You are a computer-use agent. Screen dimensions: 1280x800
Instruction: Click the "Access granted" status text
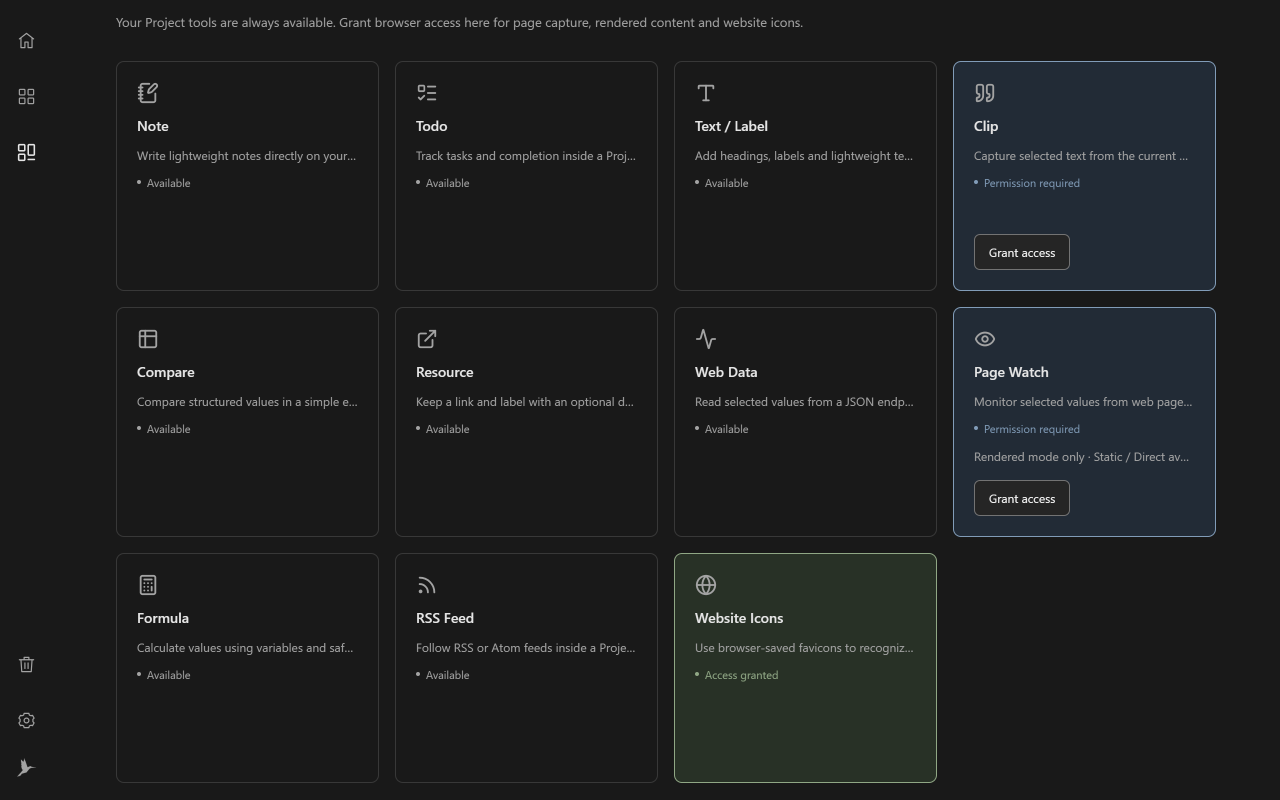click(x=742, y=675)
